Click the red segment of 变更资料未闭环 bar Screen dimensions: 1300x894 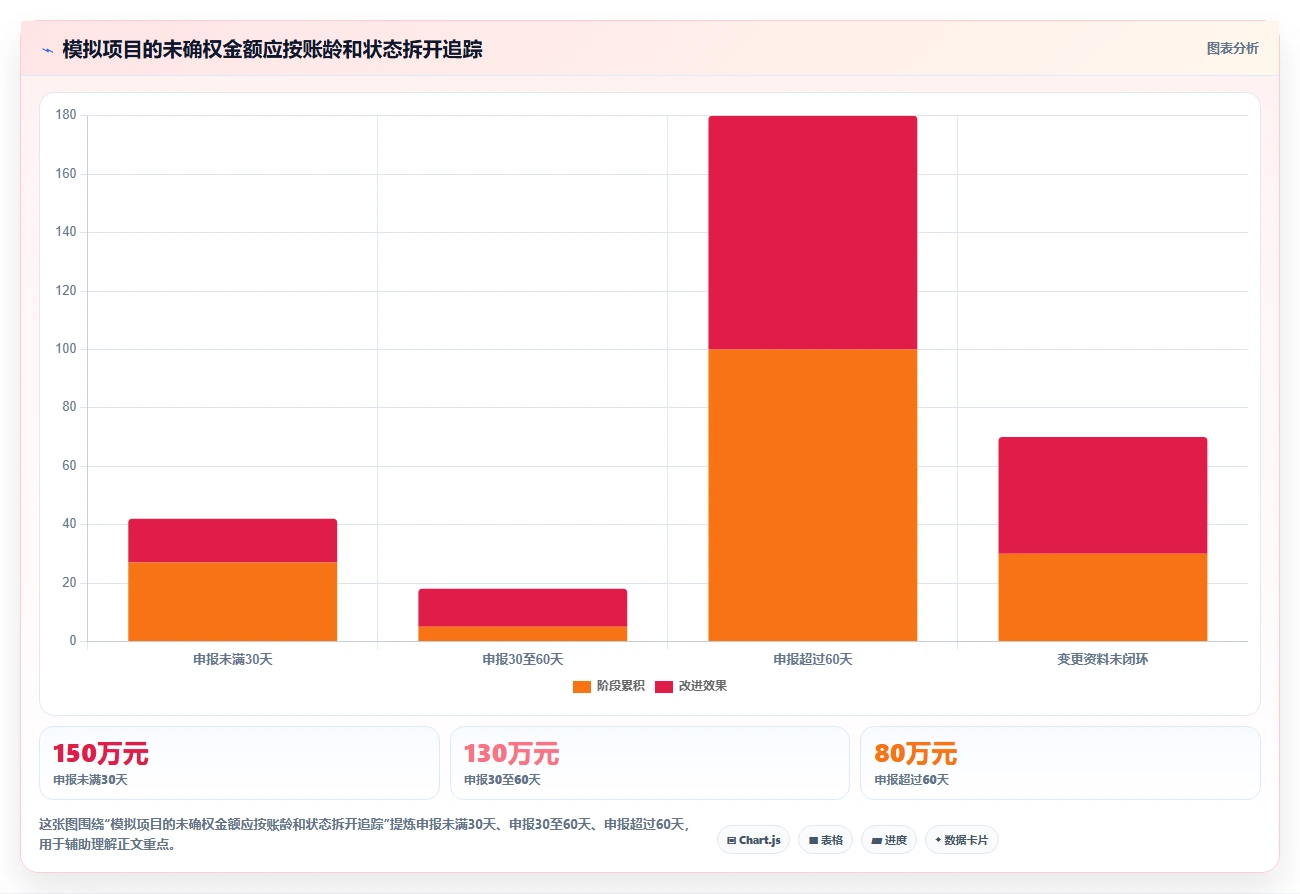(1102, 495)
